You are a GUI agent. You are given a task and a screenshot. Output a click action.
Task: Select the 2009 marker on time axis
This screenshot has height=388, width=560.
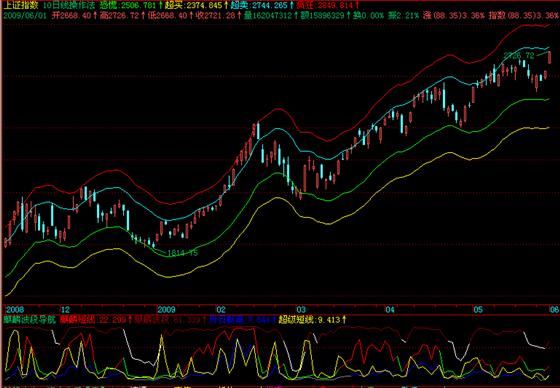point(166,309)
